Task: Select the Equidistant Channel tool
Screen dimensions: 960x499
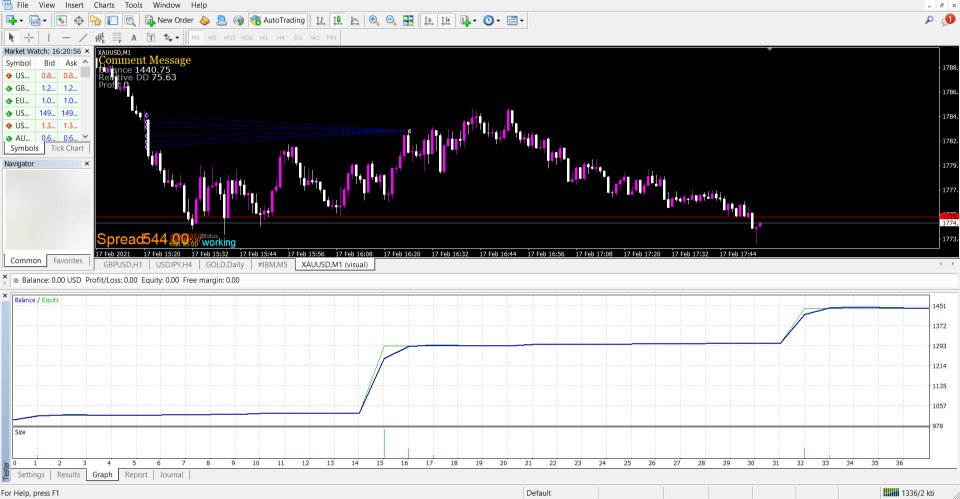Action: point(100,38)
